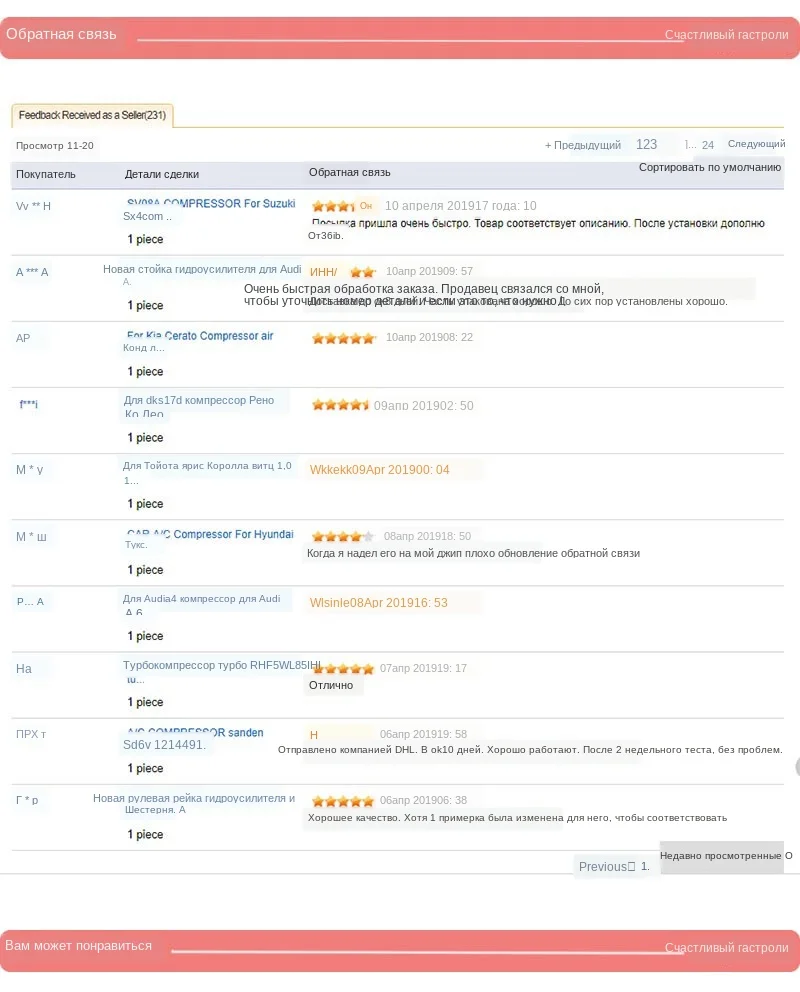This screenshot has width=800, height=992.
Task: Open the "Сортировать по умолчанию" sort dropdown
Action: click(x=710, y=167)
